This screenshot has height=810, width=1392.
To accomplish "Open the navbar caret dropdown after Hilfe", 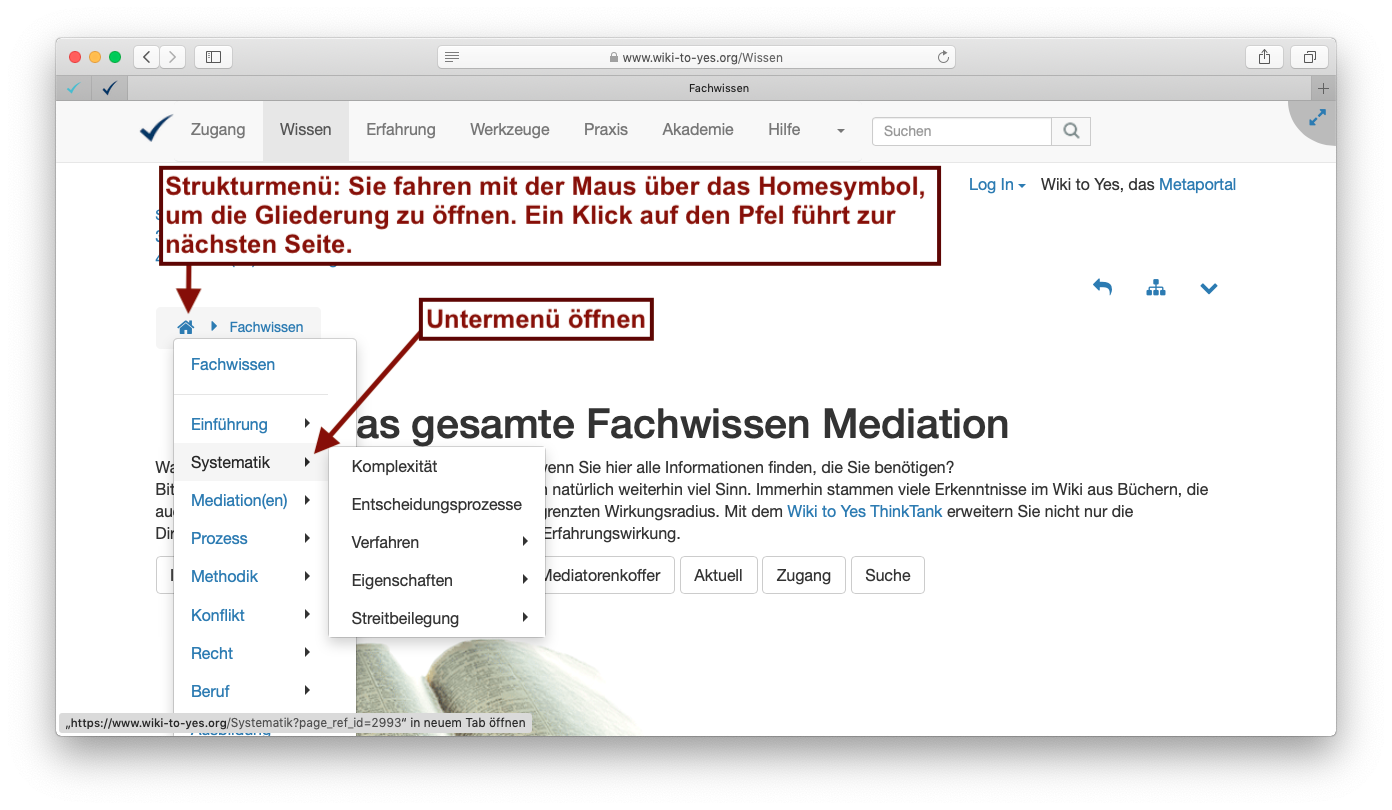I will [840, 131].
